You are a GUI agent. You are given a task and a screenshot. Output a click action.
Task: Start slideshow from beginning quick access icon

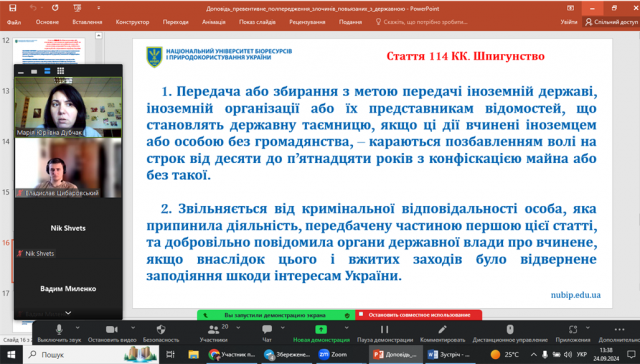coord(77,8)
